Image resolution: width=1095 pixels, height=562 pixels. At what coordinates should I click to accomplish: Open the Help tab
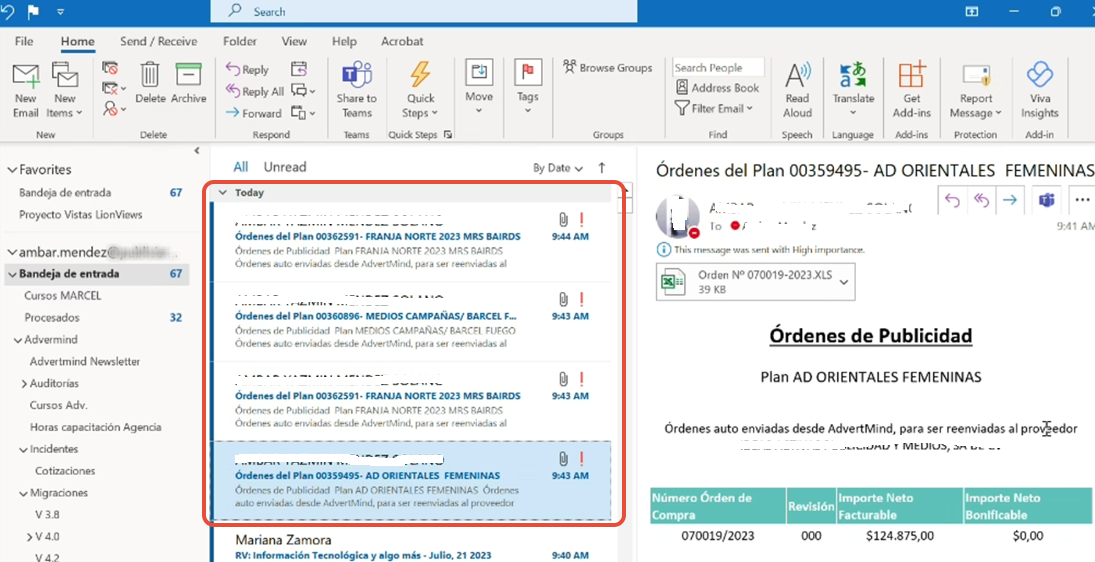[x=344, y=41]
